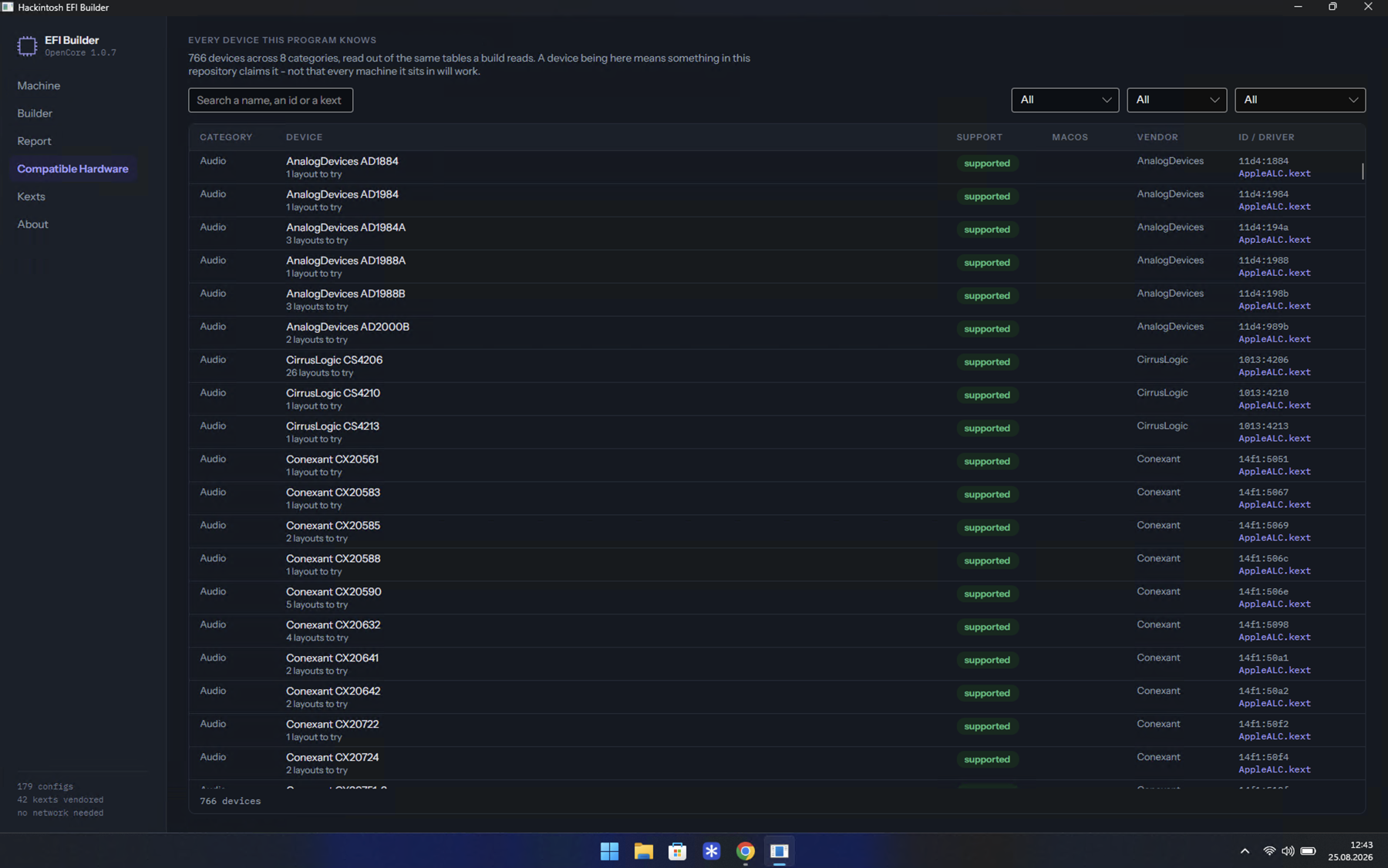Image resolution: width=1388 pixels, height=868 pixels.
Task: Select the Conexant CX20588 device name
Action: [333, 559]
